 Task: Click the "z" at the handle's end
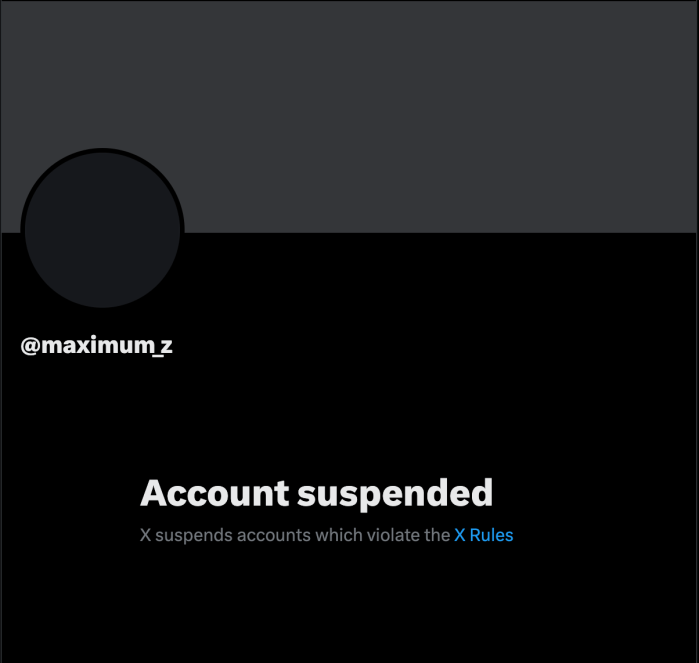166,346
